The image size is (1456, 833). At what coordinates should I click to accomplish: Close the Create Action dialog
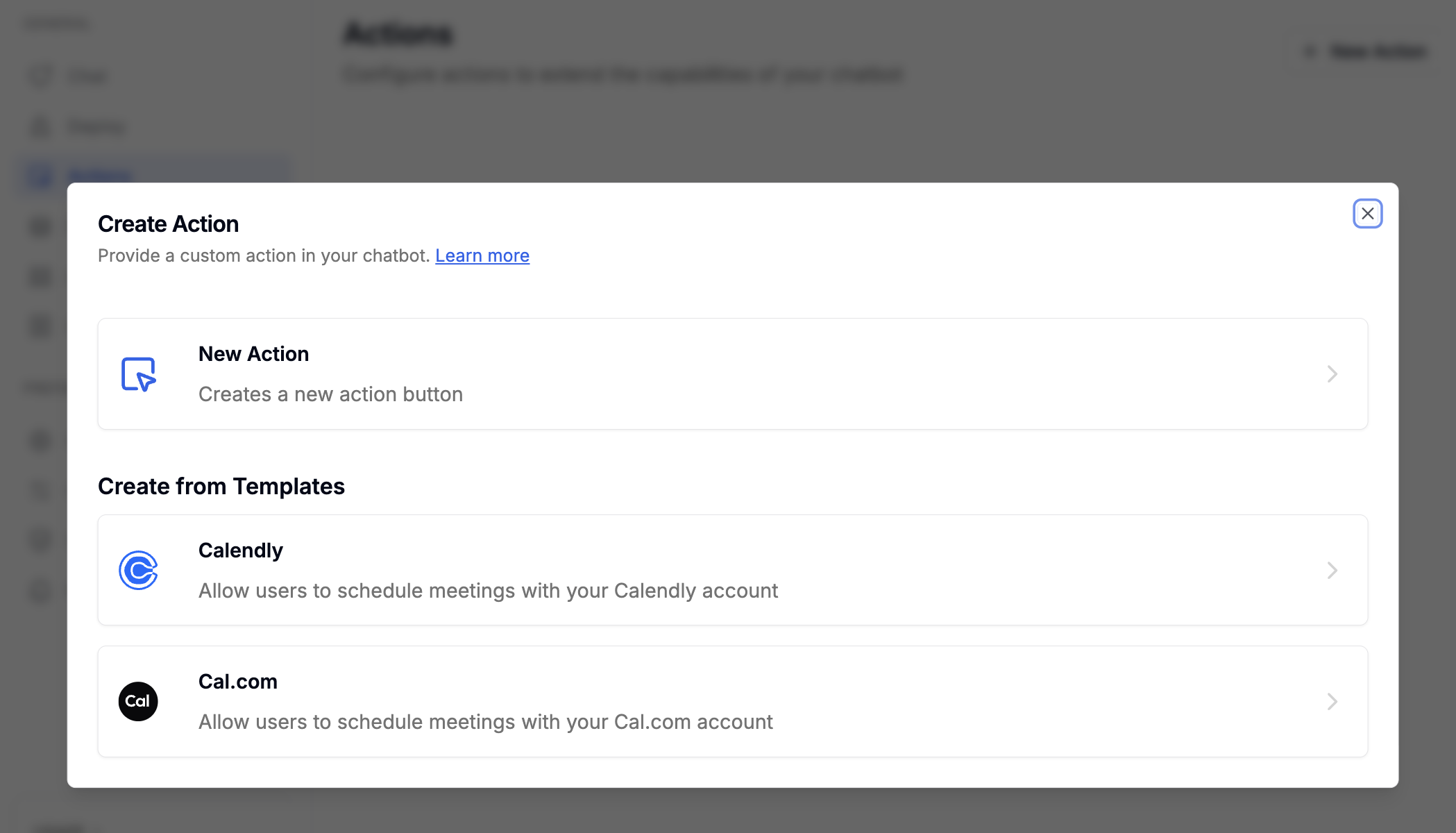[1367, 213]
